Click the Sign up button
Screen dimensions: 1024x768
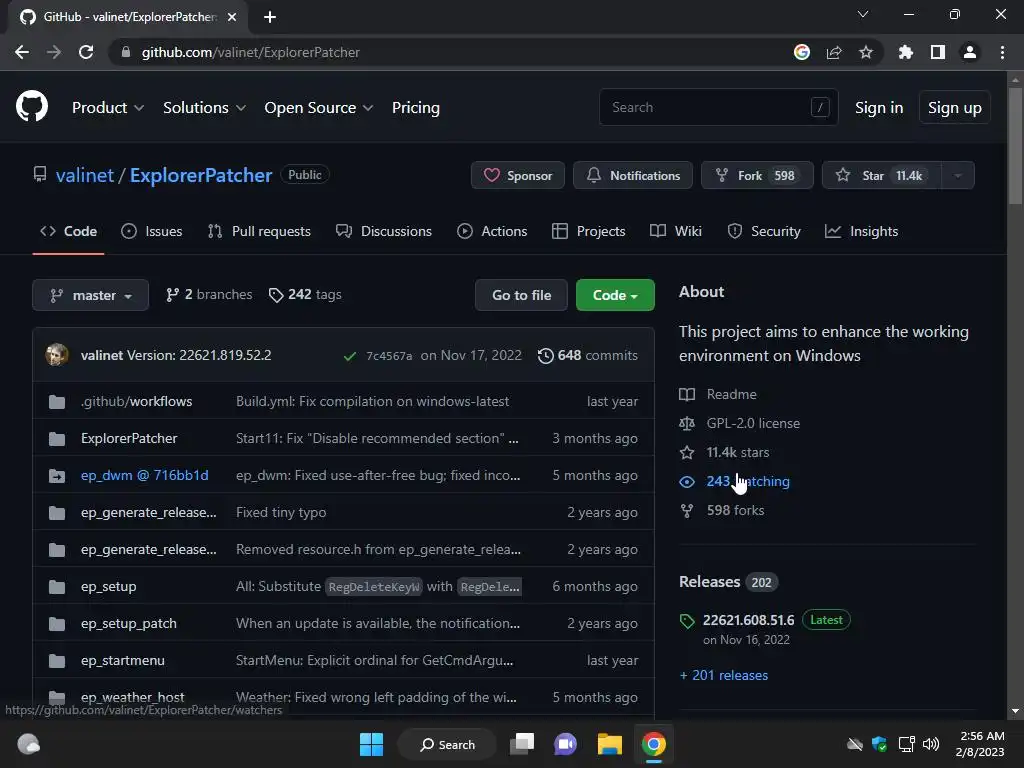954,108
